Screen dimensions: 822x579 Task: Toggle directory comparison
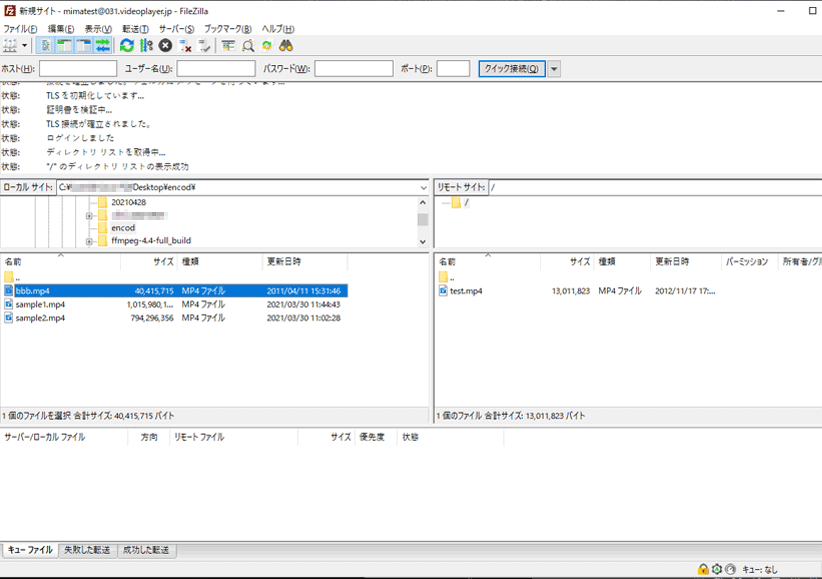pyautogui.click(x=248, y=46)
